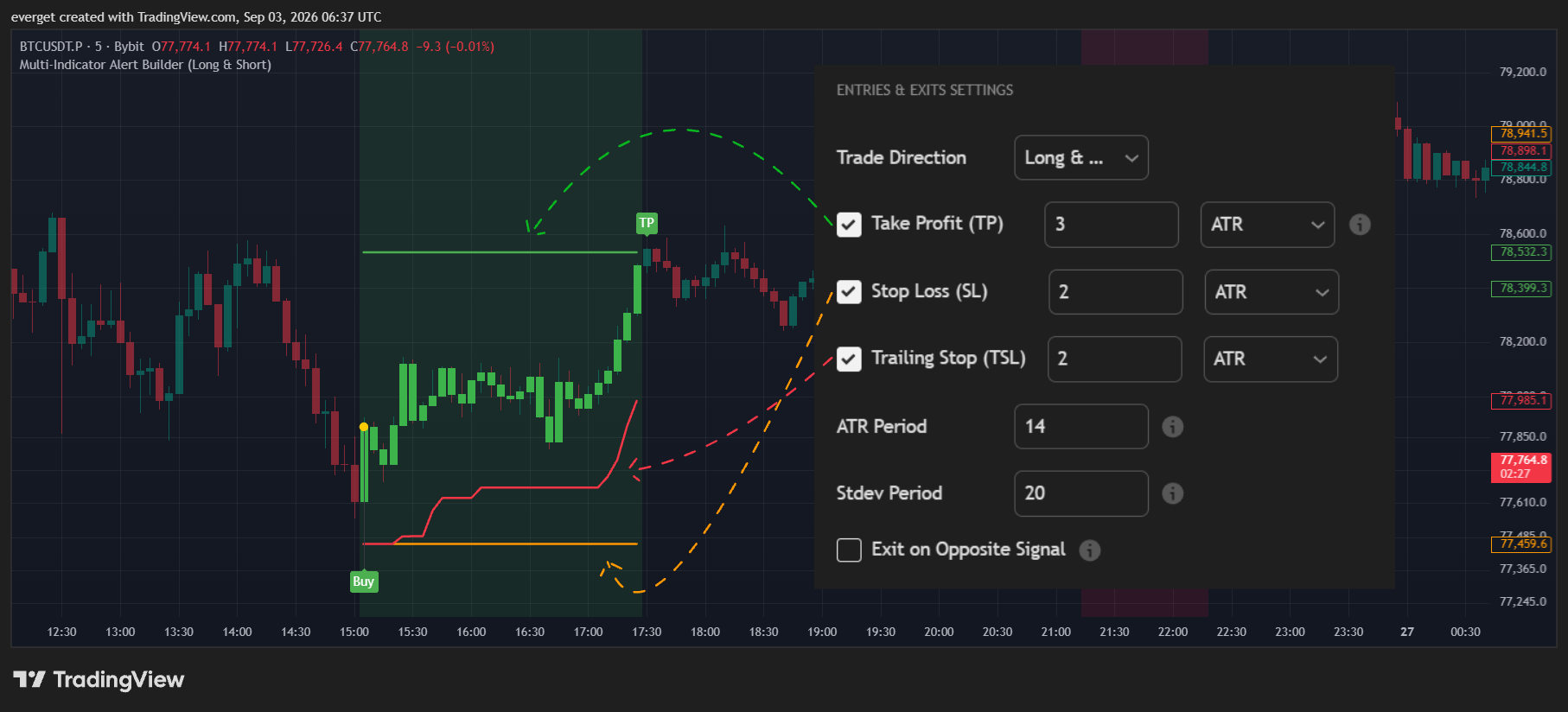Disable the Stop Loss (SL) checkbox
This screenshot has height=712, width=1568.
(x=849, y=292)
